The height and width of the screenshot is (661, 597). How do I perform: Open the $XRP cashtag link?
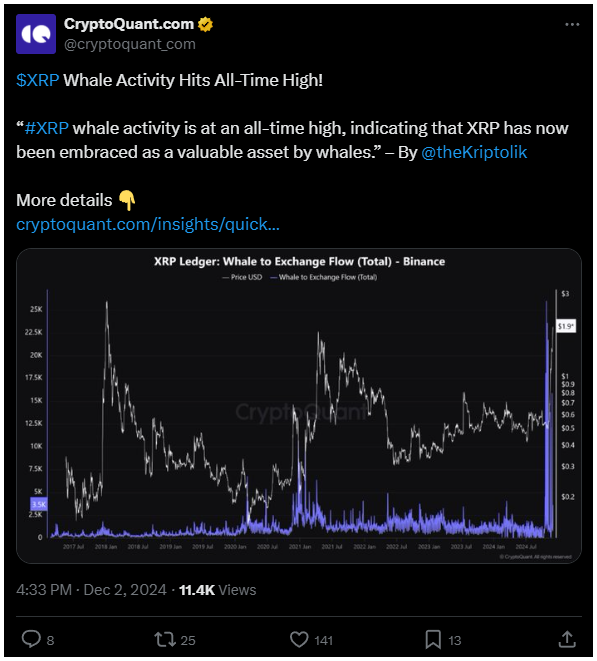point(38,80)
